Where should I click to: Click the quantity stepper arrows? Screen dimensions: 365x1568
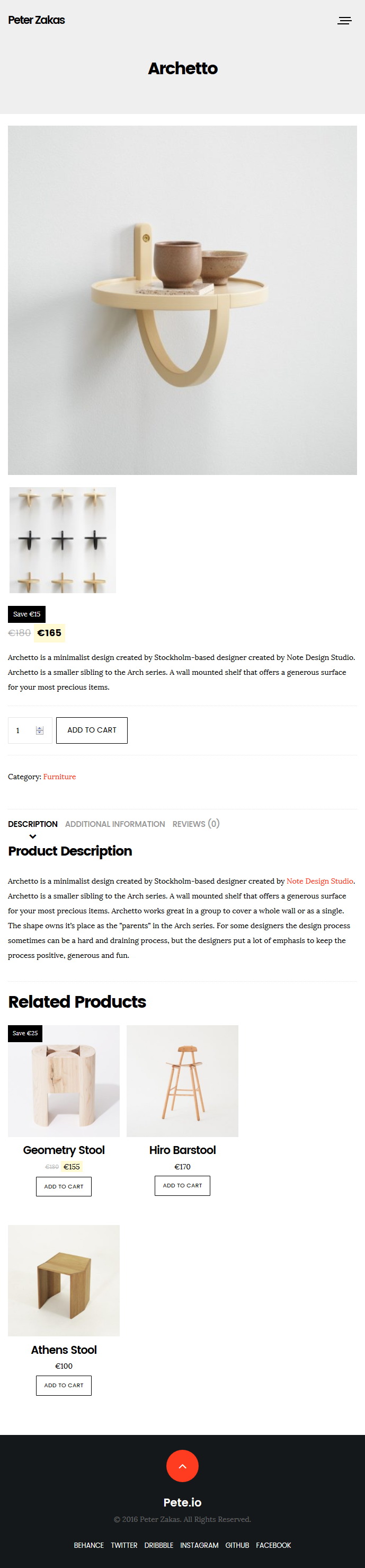tap(40, 730)
